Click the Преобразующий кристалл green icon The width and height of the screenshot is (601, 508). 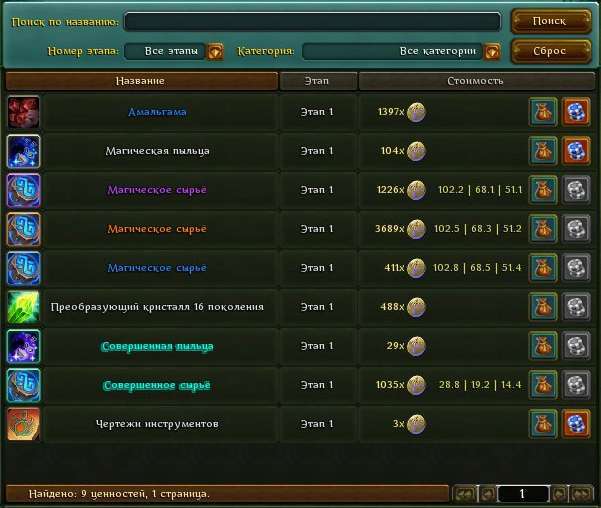coord(23,307)
